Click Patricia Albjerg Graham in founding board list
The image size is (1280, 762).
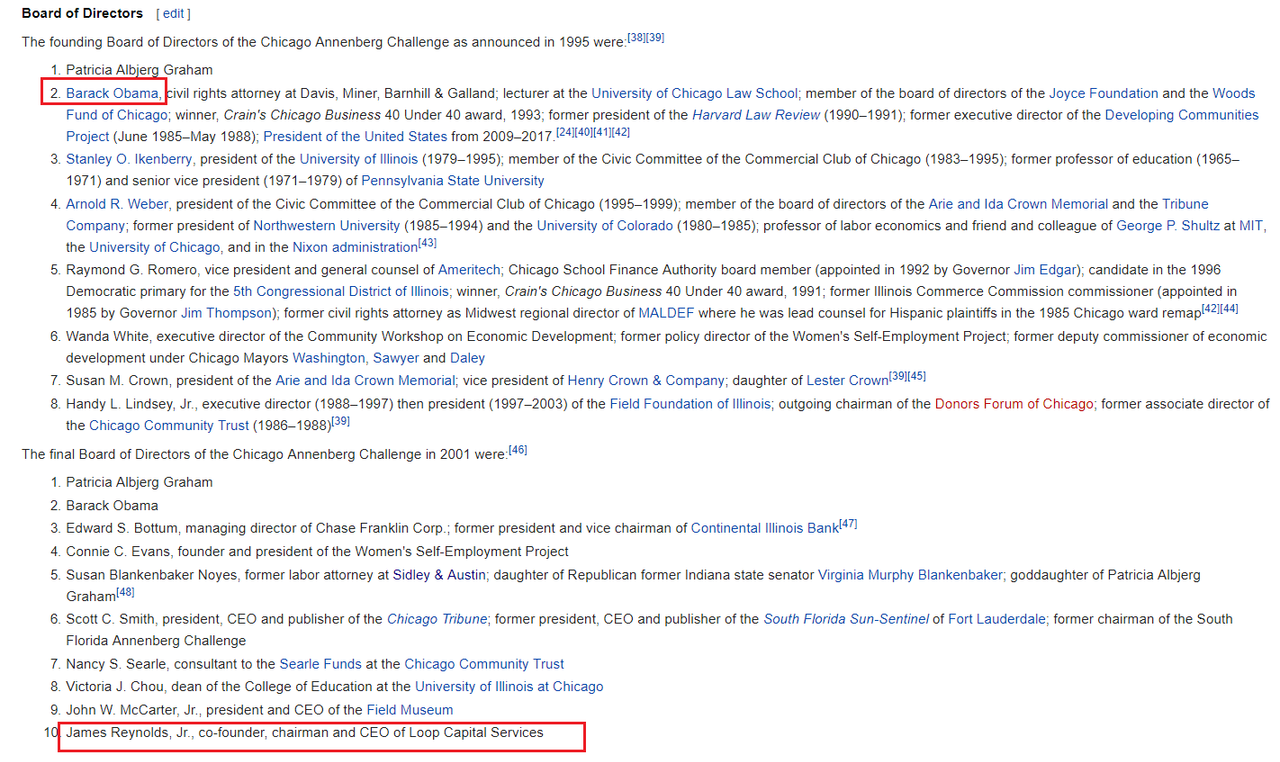(x=139, y=70)
